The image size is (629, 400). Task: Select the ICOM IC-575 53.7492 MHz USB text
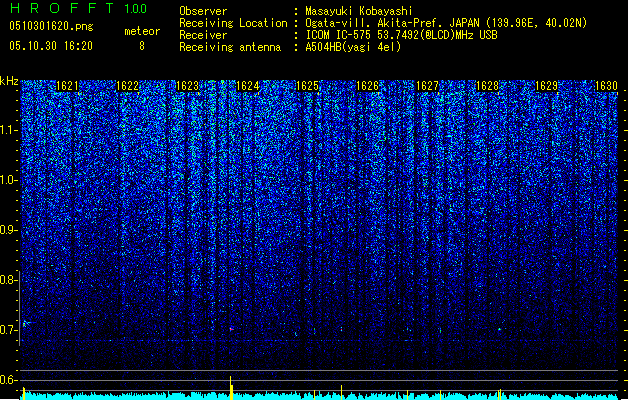pyautogui.click(x=401, y=35)
